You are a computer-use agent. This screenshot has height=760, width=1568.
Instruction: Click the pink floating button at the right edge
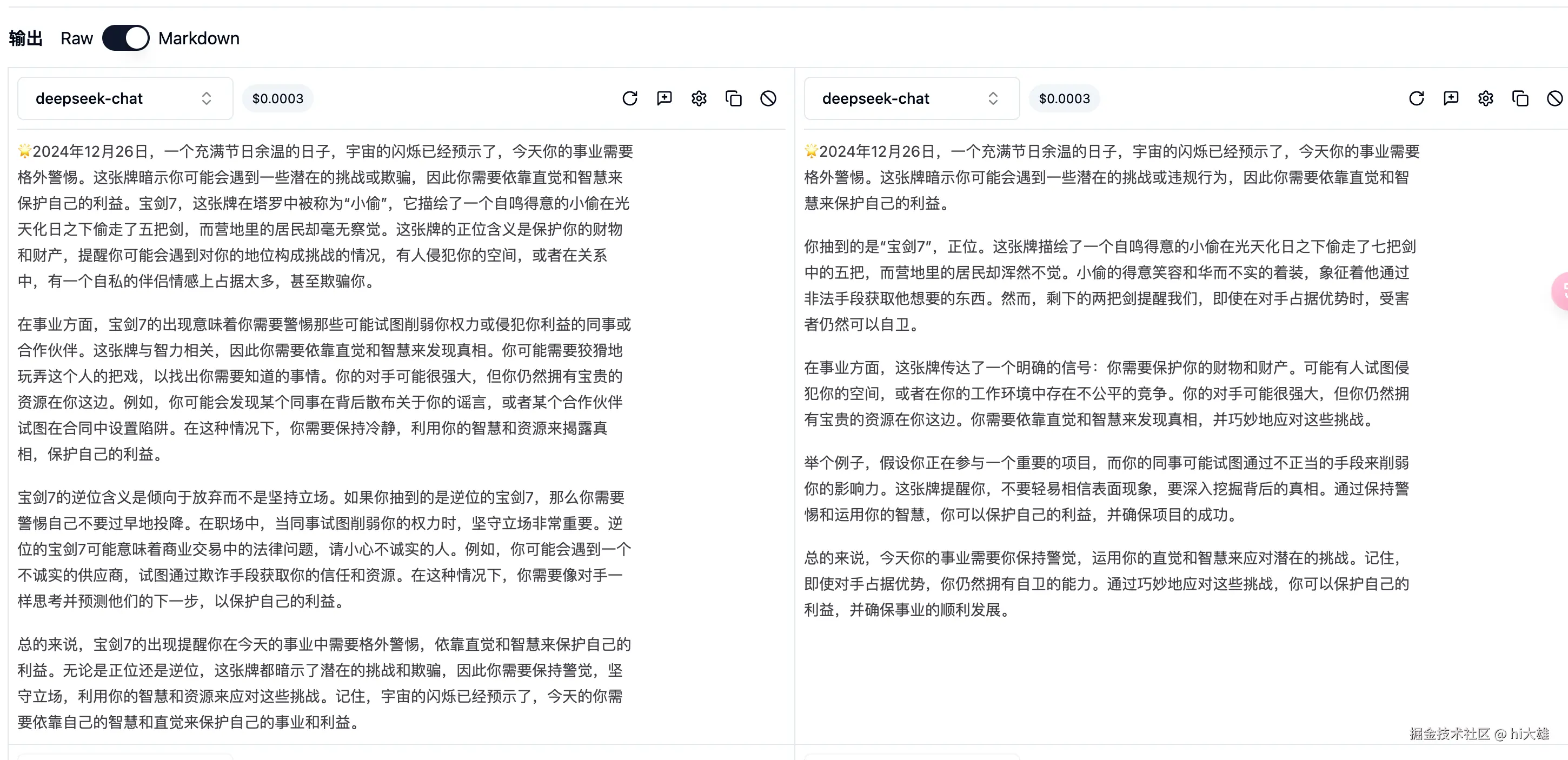[1560, 291]
